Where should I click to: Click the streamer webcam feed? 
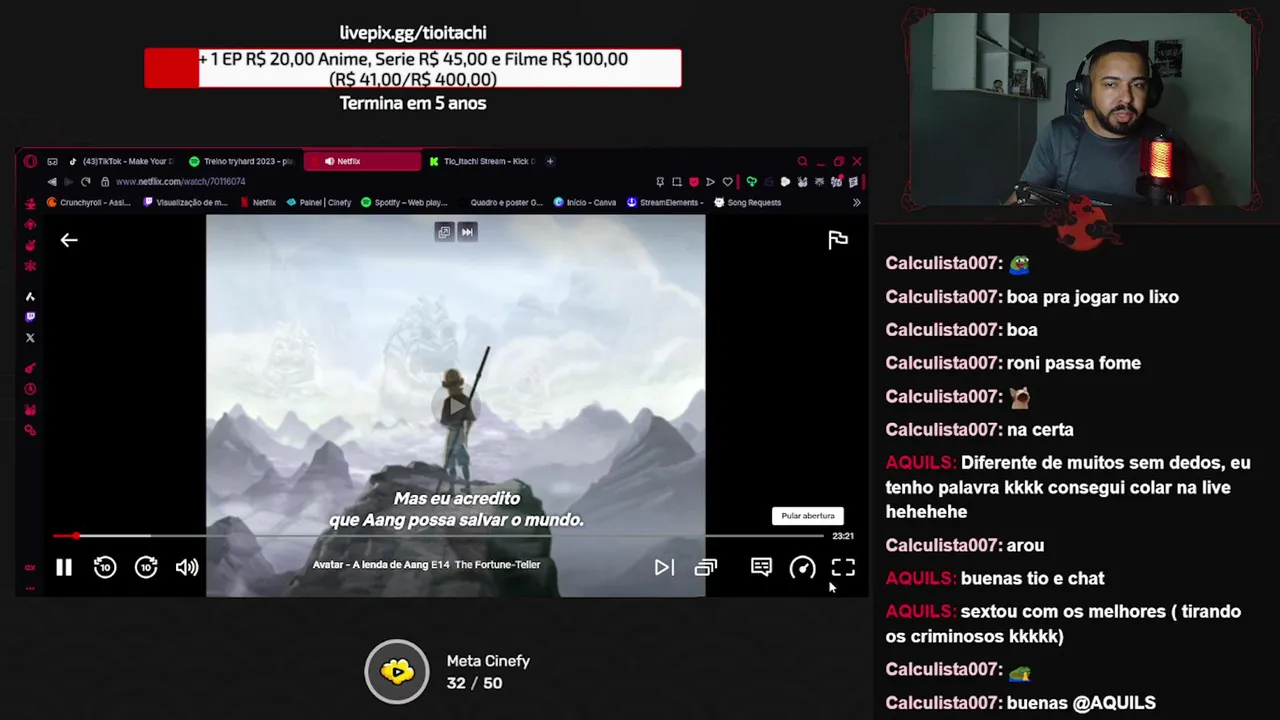tap(1081, 110)
